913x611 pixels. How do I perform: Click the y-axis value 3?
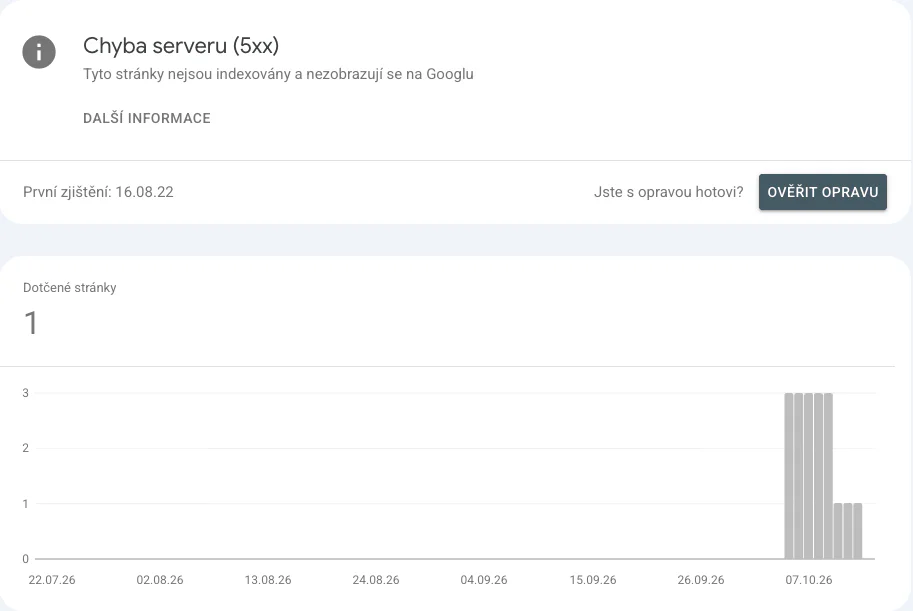(26, 393)
